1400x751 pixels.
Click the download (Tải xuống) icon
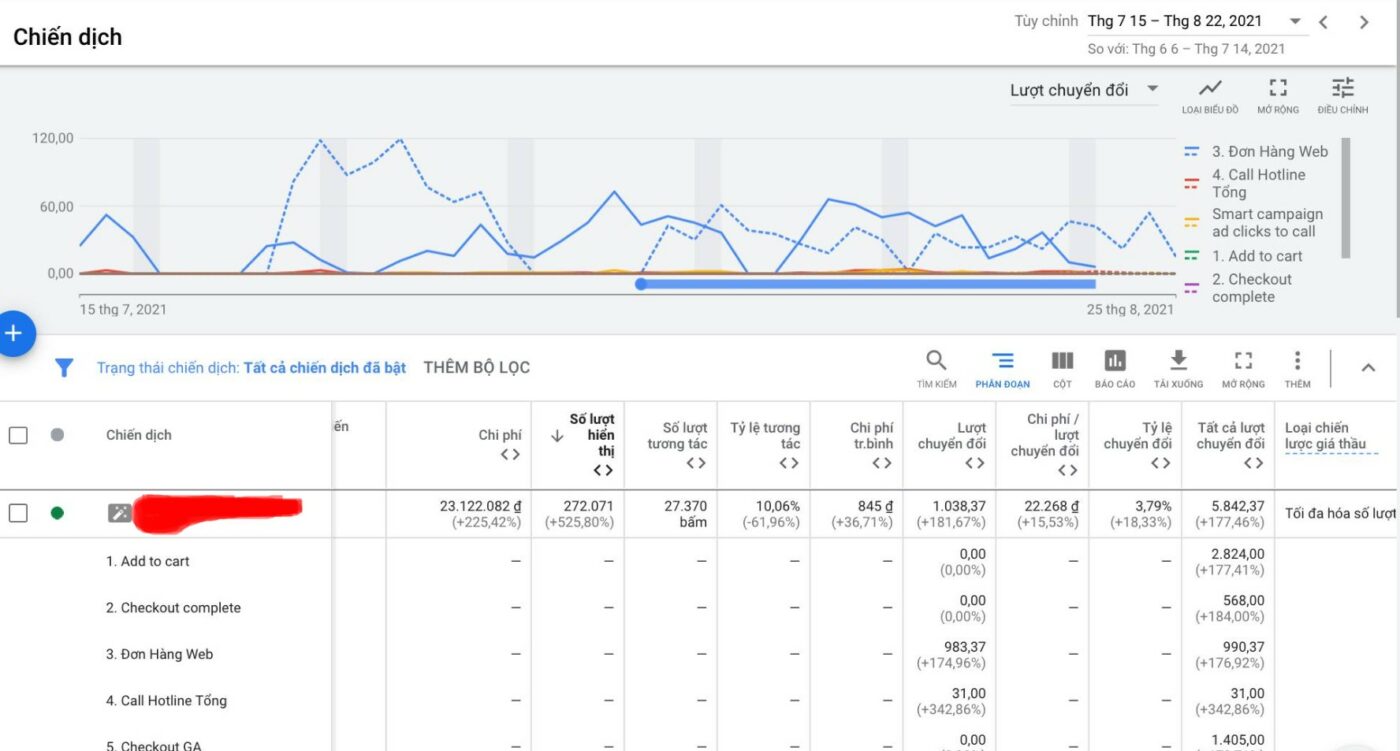[1178, 360]
